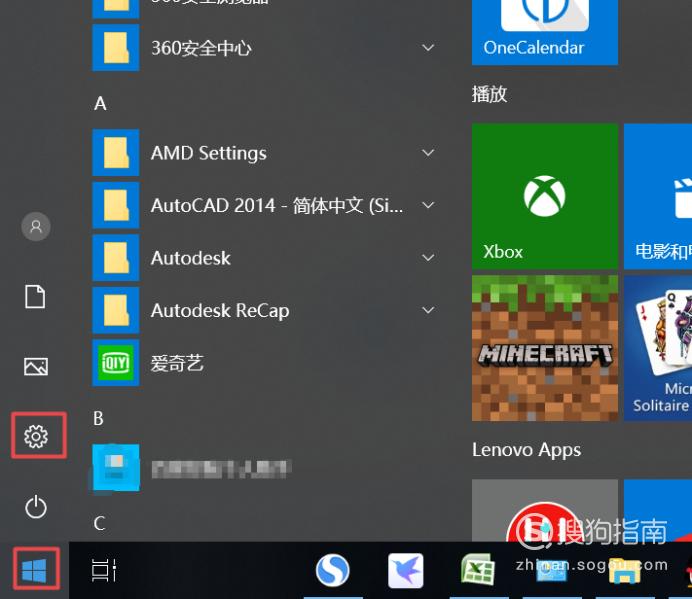
Task: Click the Windows Start button
Action: (x=34, y=570)
